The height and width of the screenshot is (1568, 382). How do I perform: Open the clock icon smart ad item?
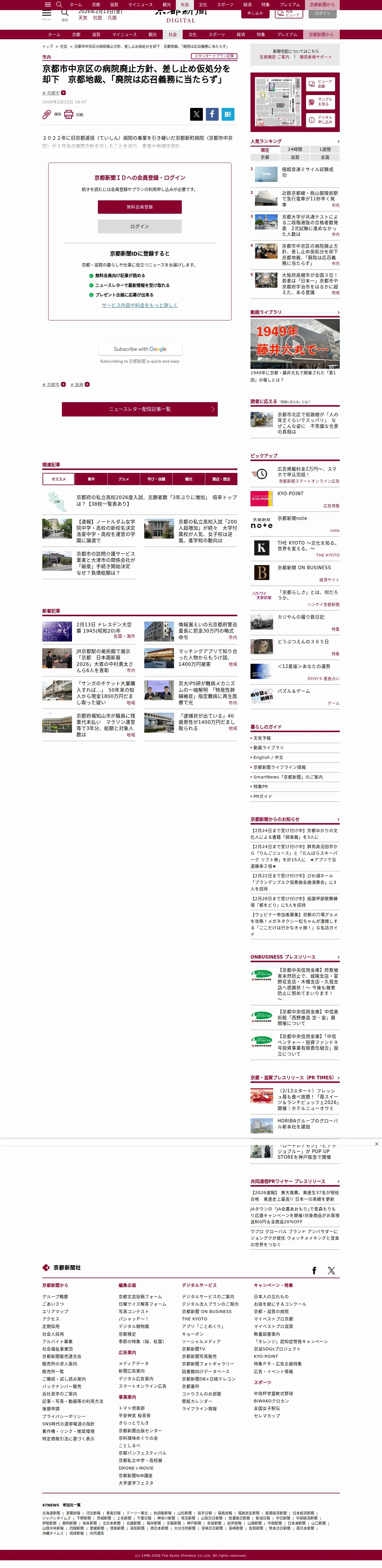coord(262,474)
